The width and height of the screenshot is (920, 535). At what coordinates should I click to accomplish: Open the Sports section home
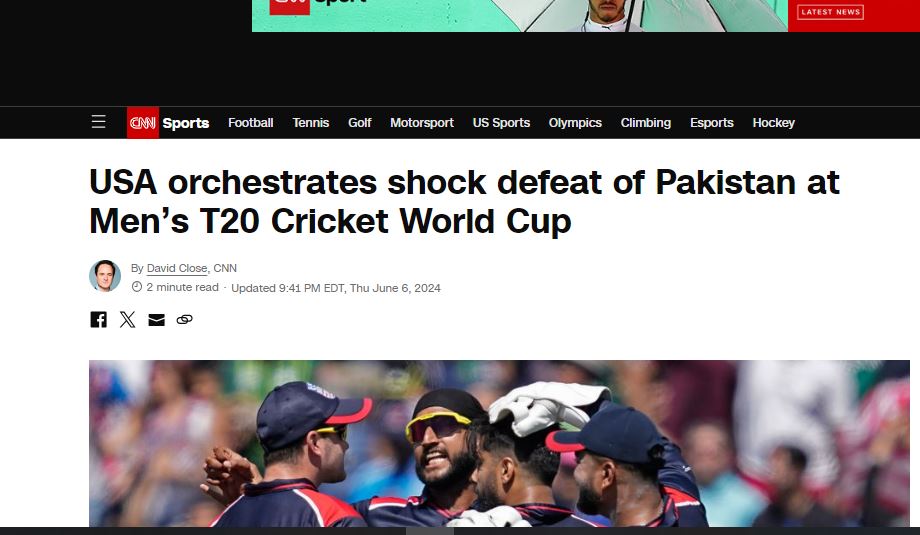[186, 123]
